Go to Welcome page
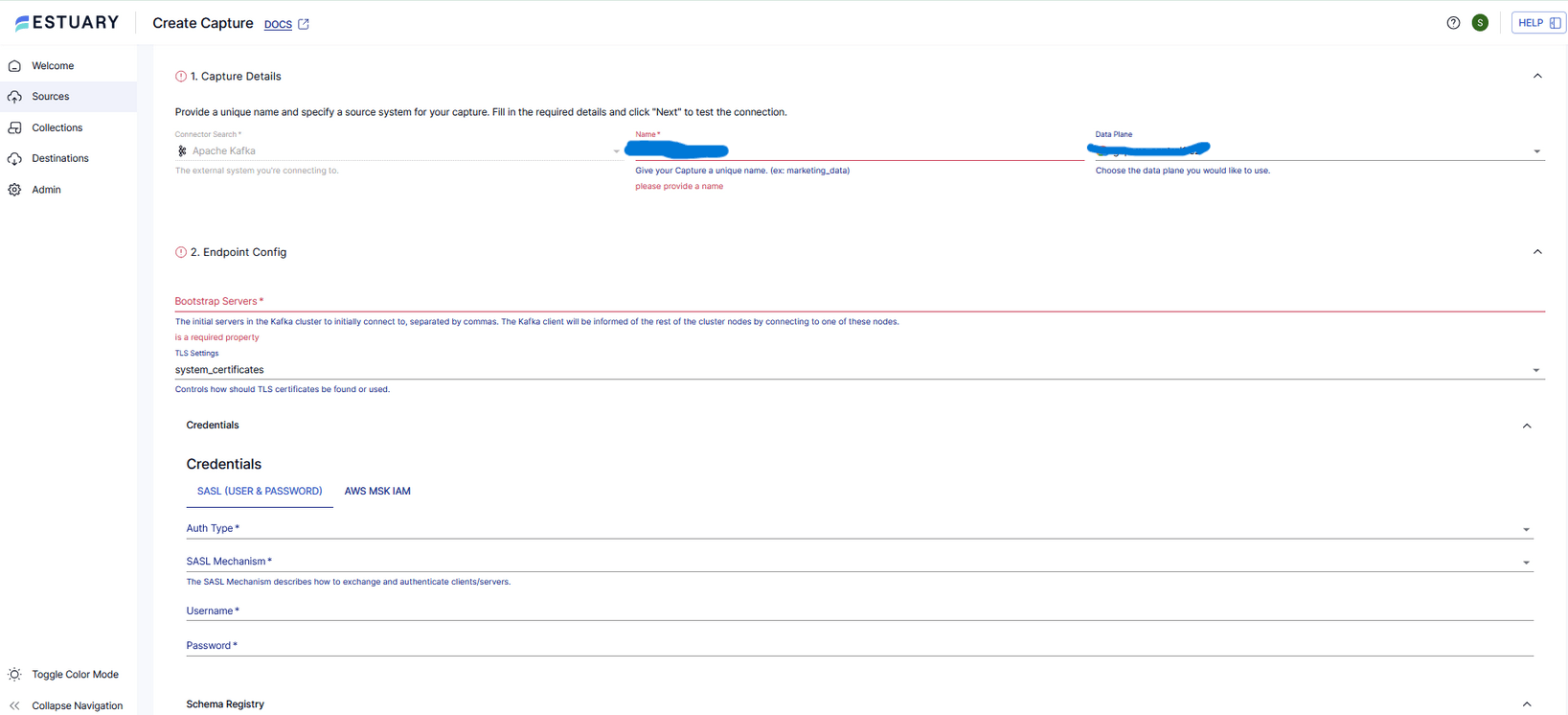1568x715 pixels. [x=53, y=66]
